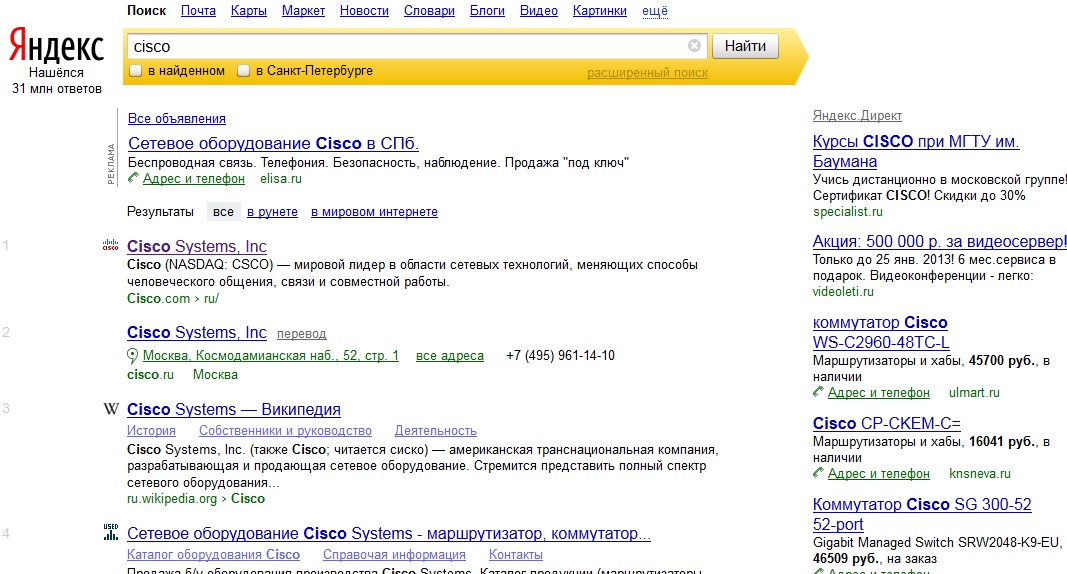Open the 'Контакты' sublink
The image size is (1067, 574).
click(516, 554)
